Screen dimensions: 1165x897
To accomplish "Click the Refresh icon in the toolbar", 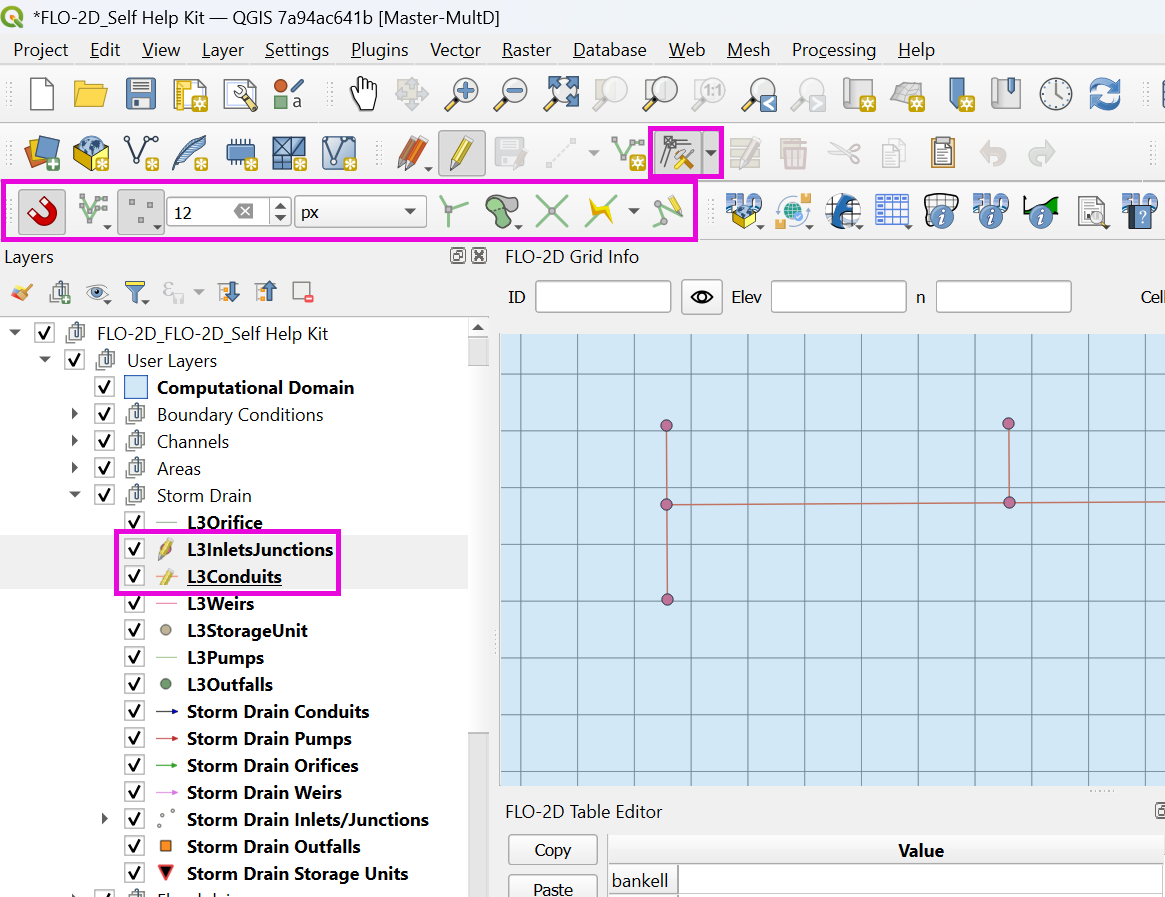I will [1105, 95].
